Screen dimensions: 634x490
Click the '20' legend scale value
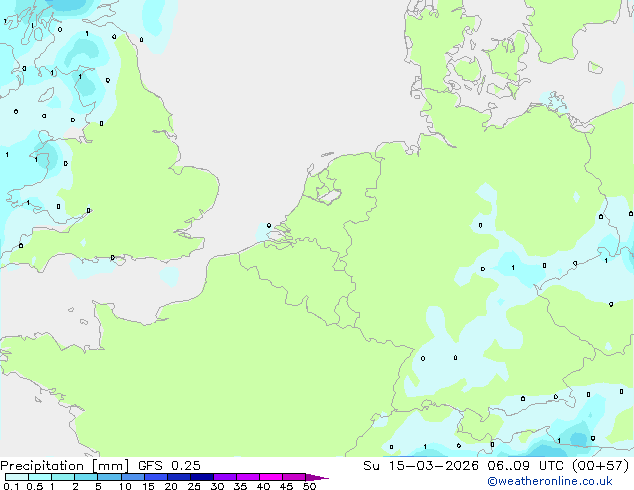pyautogui.click(x=171, y=486)
